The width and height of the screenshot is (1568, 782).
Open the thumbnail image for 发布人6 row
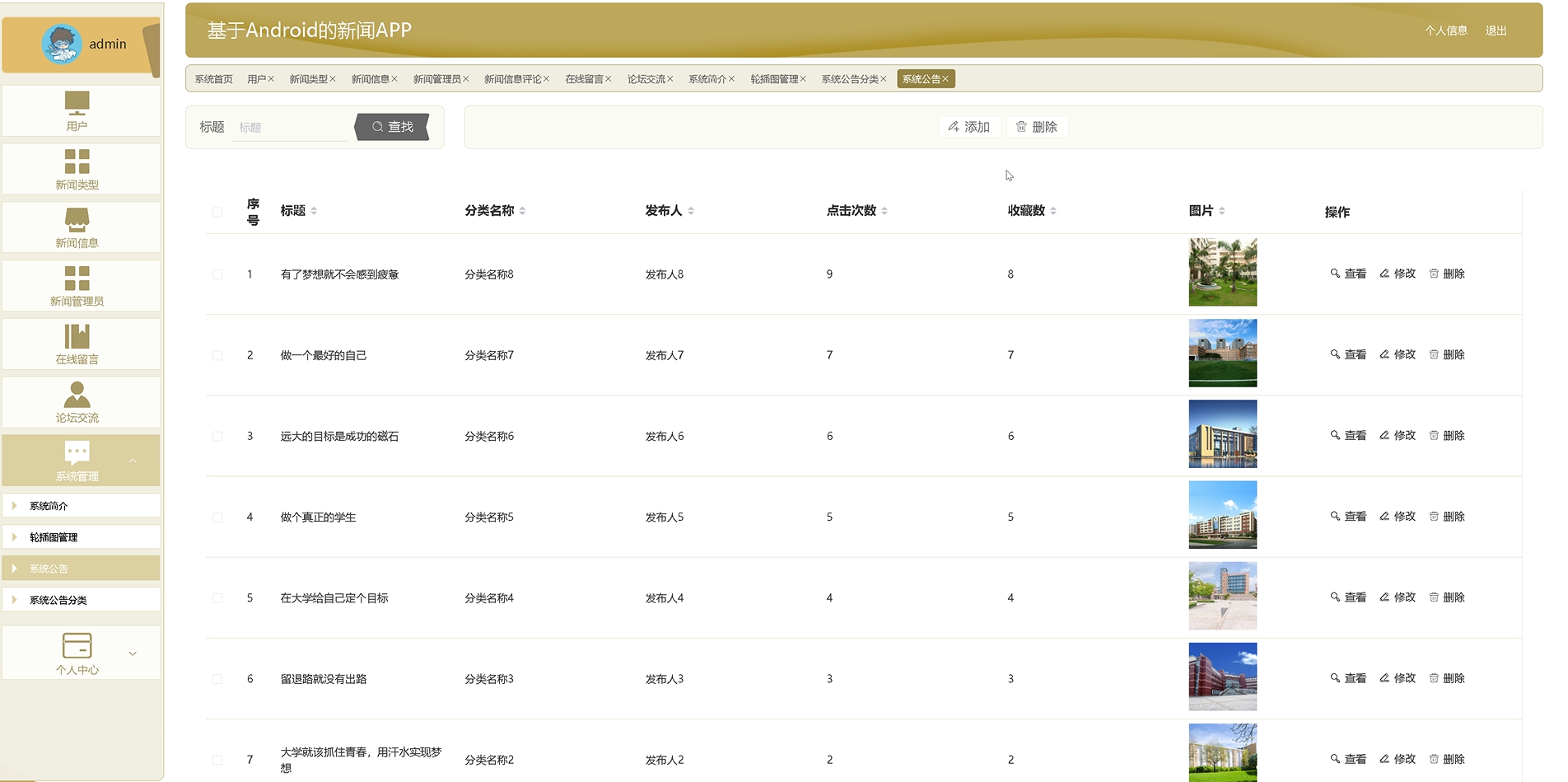coord(1222,434)
